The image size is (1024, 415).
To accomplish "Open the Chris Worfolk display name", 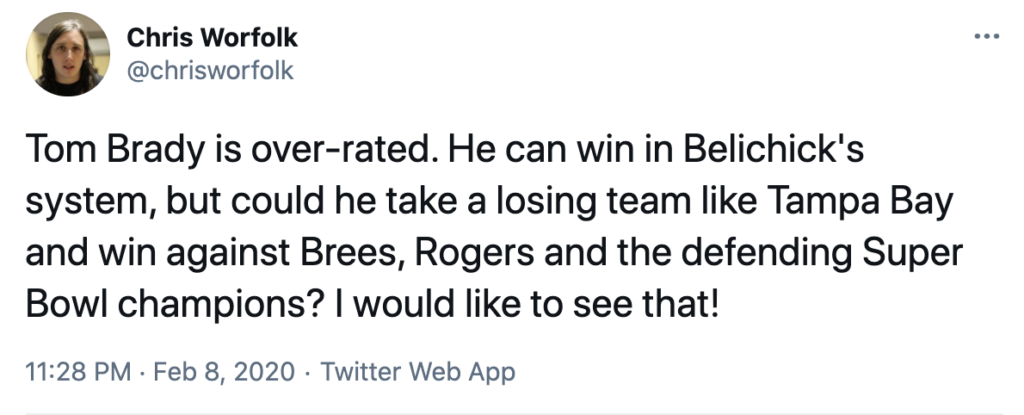I will click(212, 39).
